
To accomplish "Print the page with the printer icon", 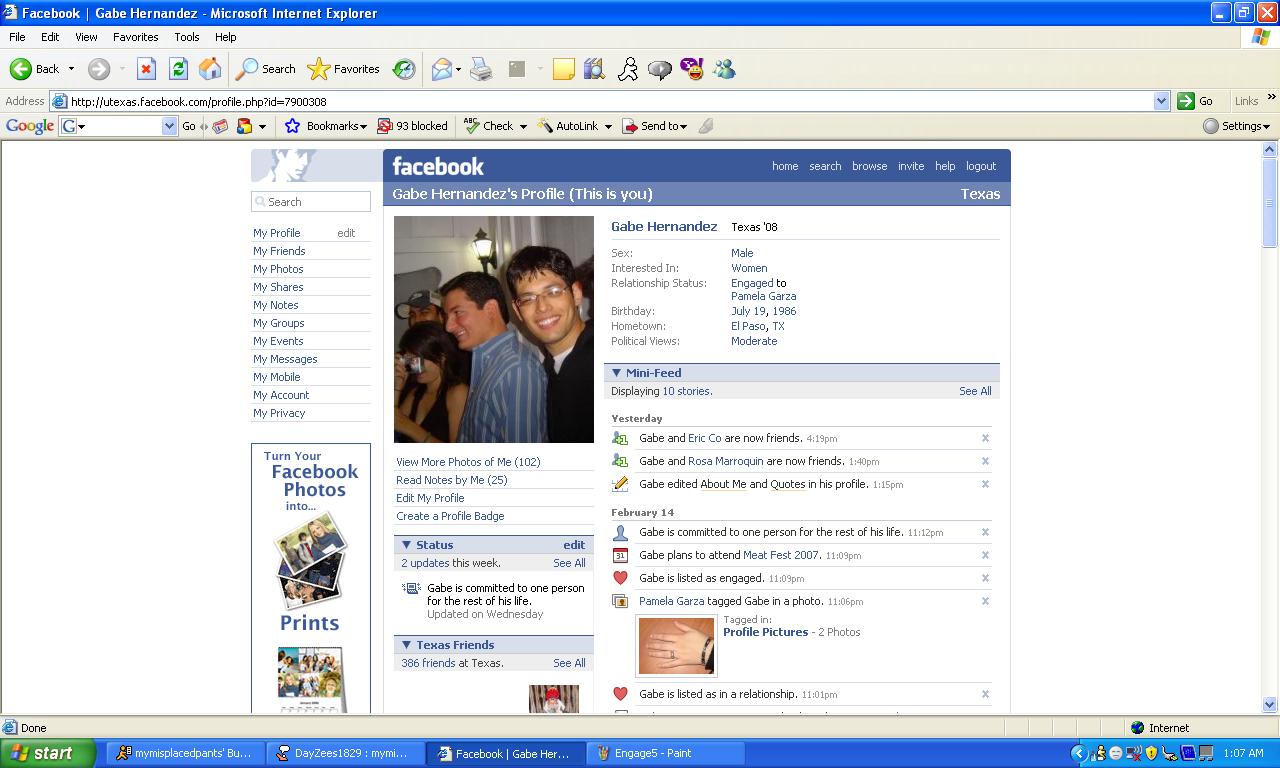I will point(481,69).
